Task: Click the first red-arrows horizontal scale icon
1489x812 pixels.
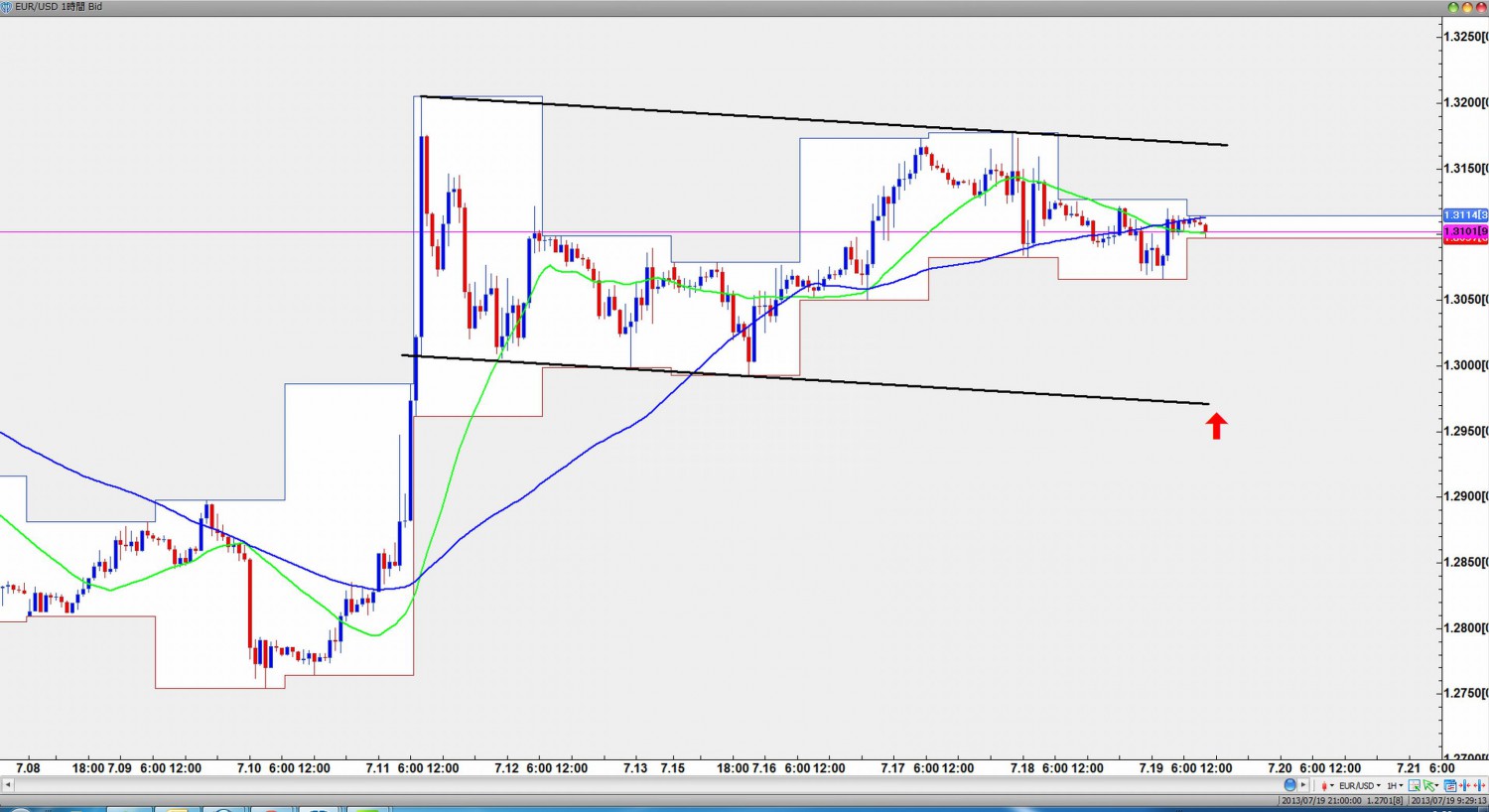Action: click(x=1464, y=785)
